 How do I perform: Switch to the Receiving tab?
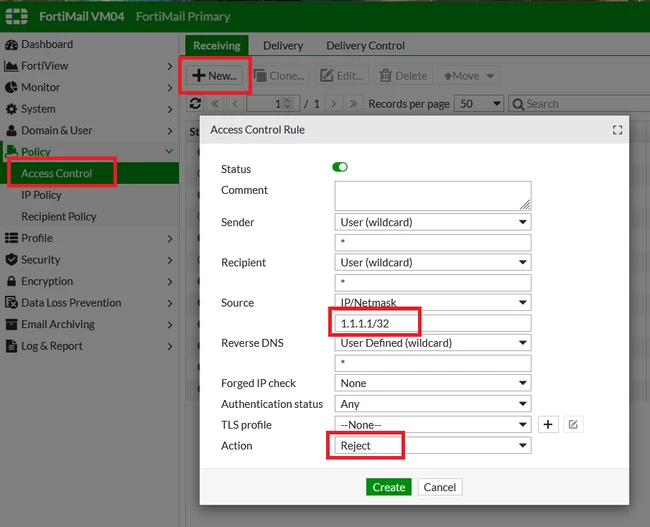216,46
